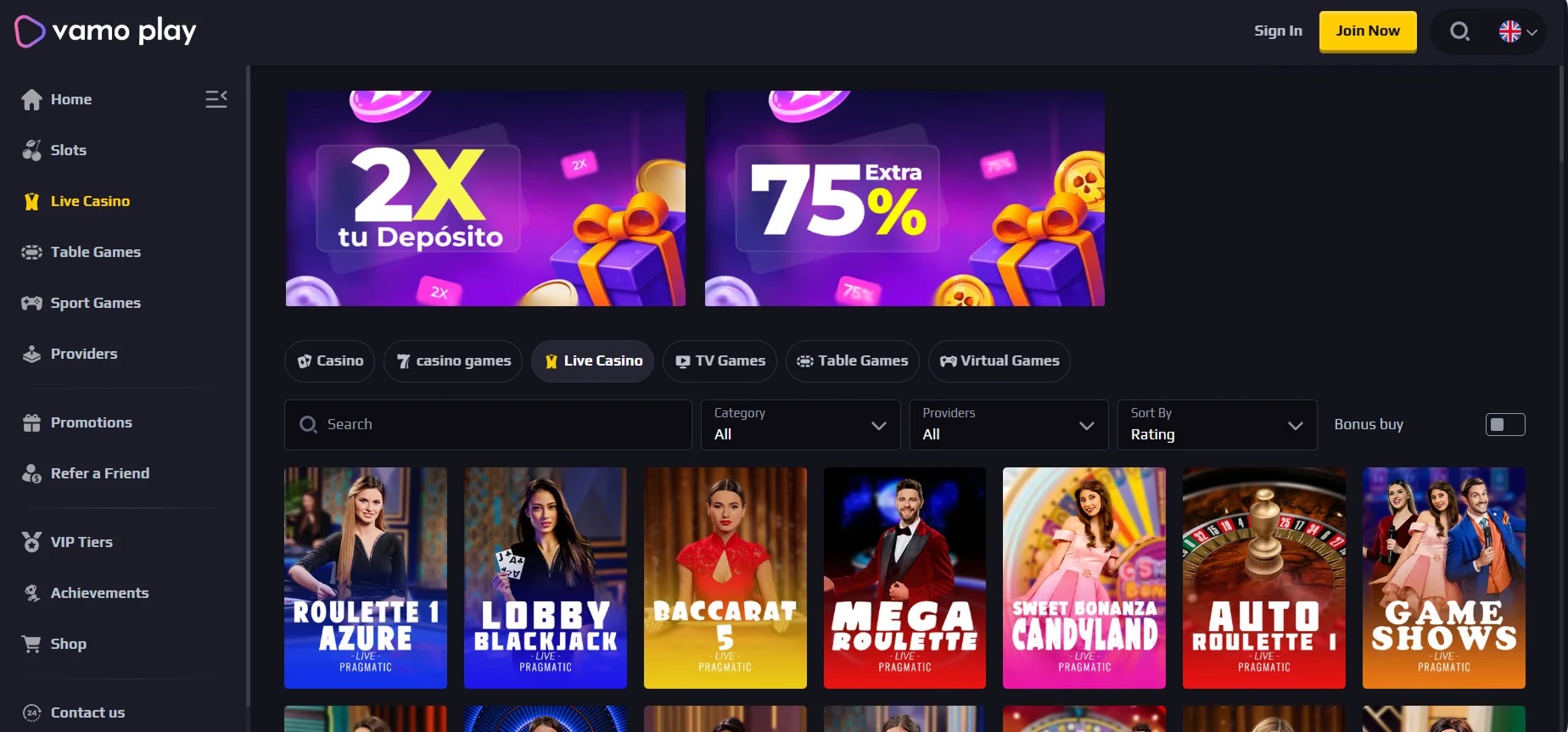Click the Providers icon in sidebar
The height and width of the screenshot is (732, 1568).
pos(31,354)
